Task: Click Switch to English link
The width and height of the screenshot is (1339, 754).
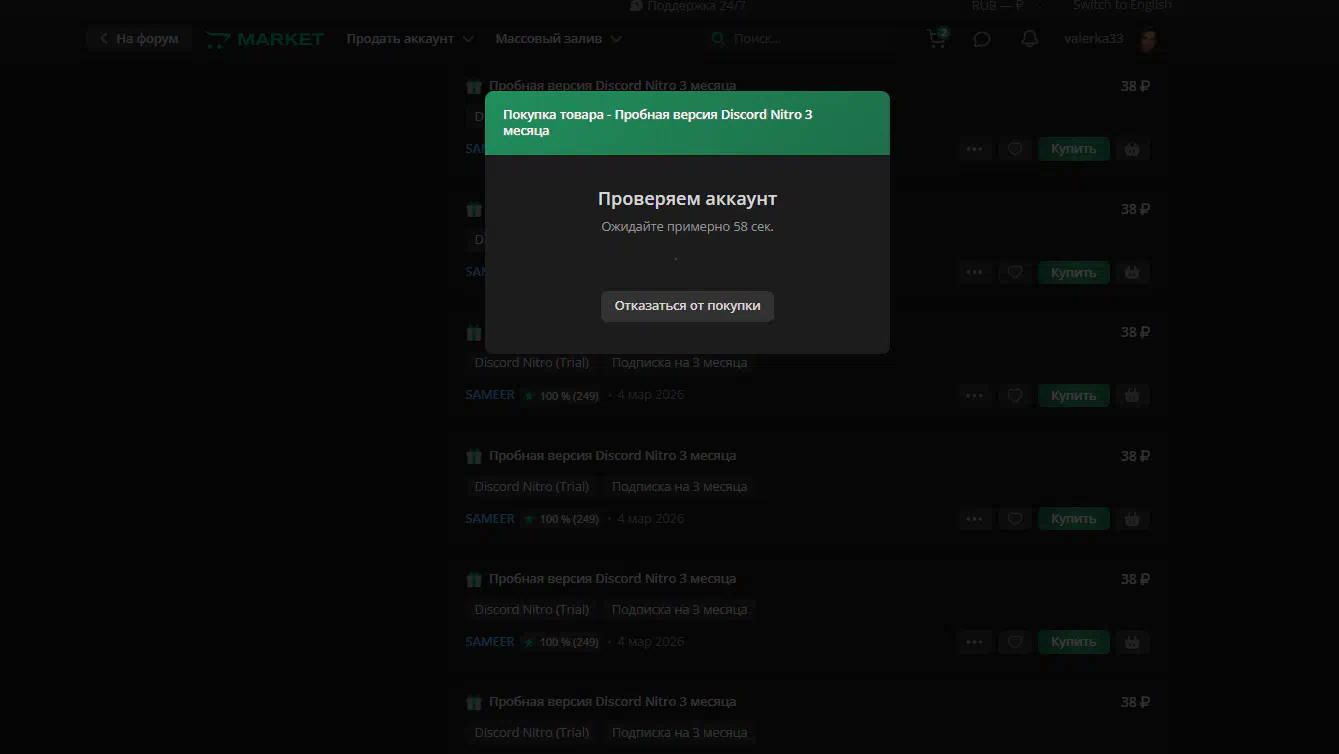Action: pos(1122,6)
